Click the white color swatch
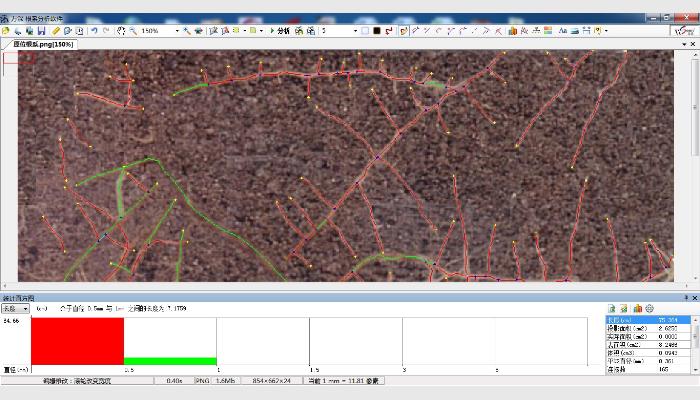 click(364, 31)
